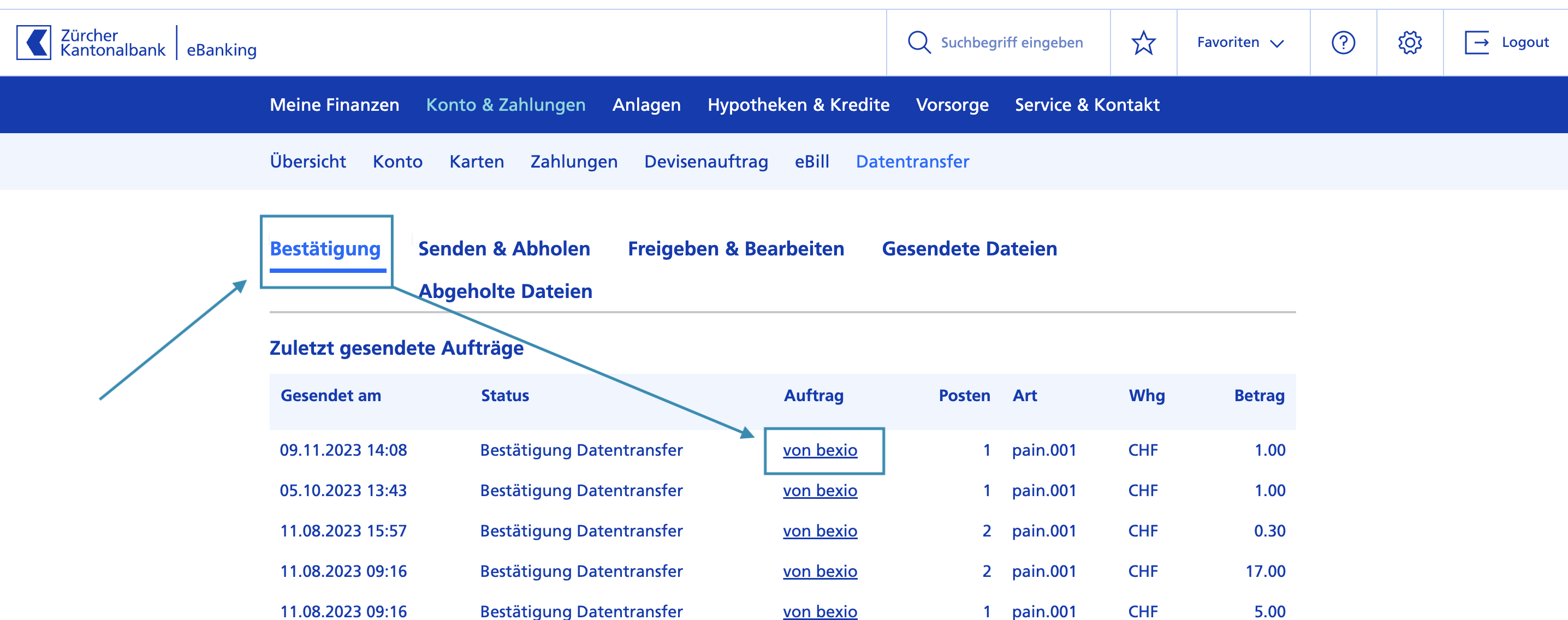Open von bexio link with Betrag 17.00
Viewport: 1568px width, 620px height.
point(820,571)
